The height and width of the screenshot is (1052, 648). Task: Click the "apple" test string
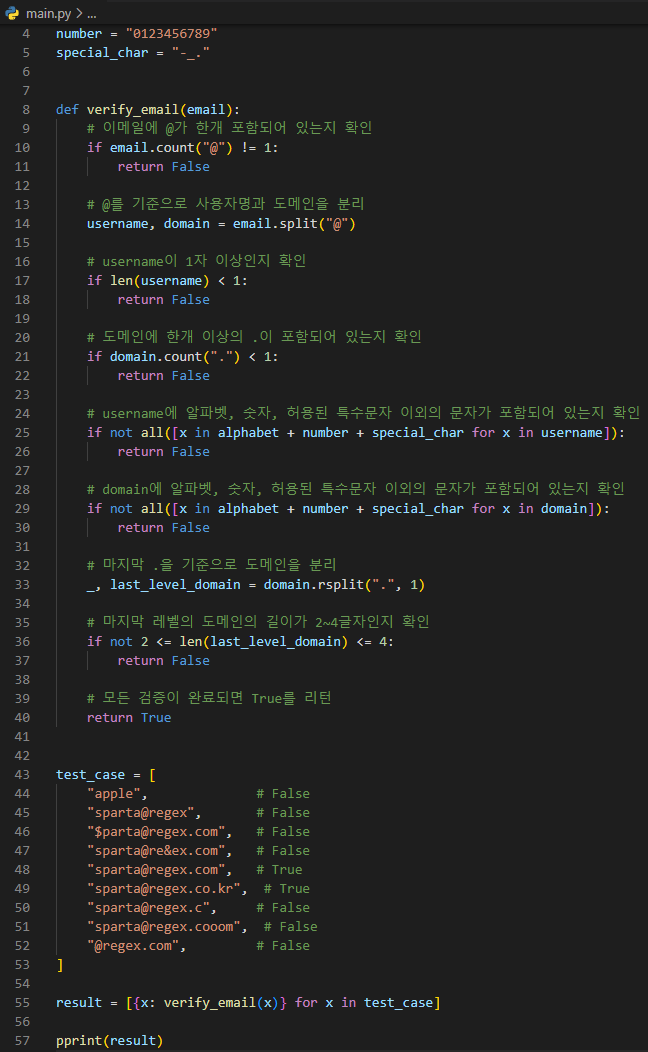(x=113, y=794)
